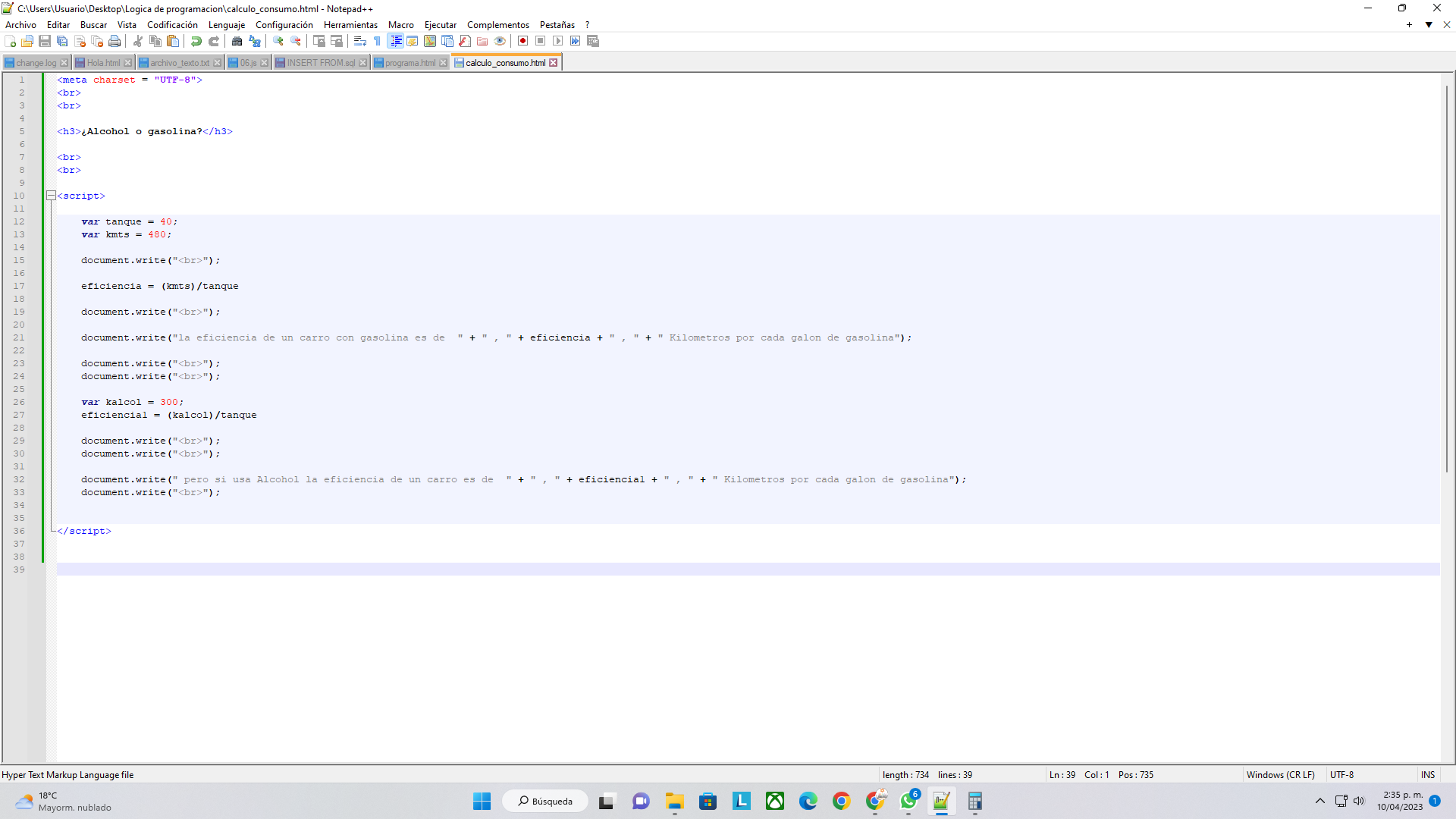Click UTF-8 encoding in status bar
The image size is (1456, 819).
[x=1341, y=775]
